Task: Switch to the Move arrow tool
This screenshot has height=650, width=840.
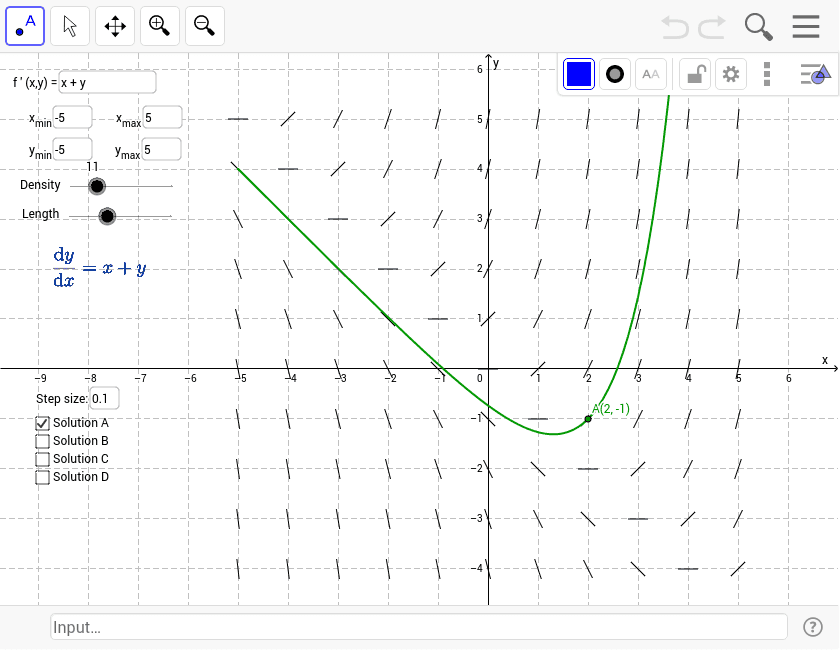Action: click(x=69, y=26)
